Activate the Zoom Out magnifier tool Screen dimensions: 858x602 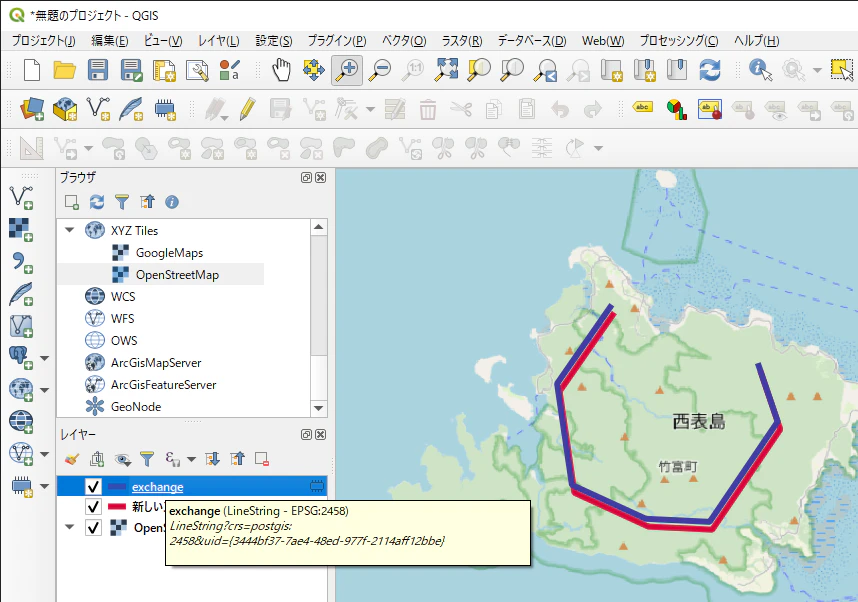[380, 71]
